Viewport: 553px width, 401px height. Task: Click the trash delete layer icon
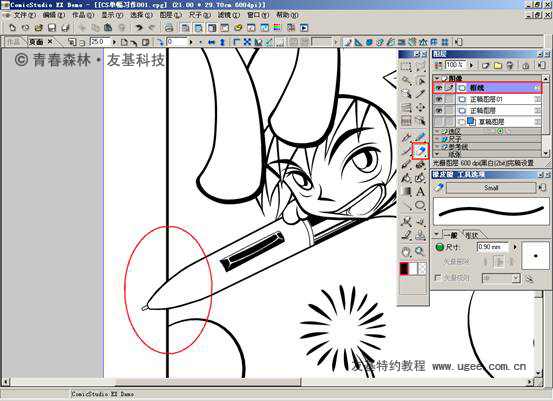click(510, 65)
